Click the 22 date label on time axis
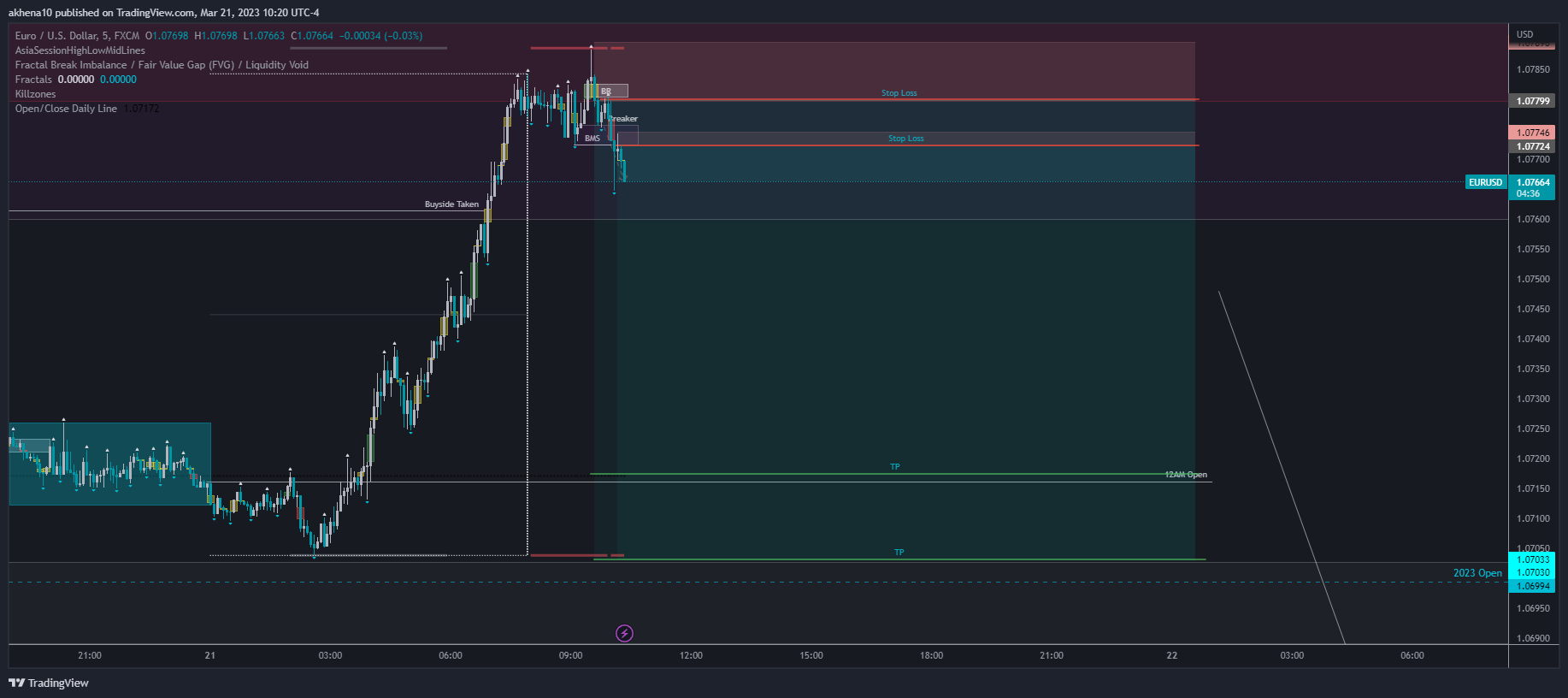 1172,655
